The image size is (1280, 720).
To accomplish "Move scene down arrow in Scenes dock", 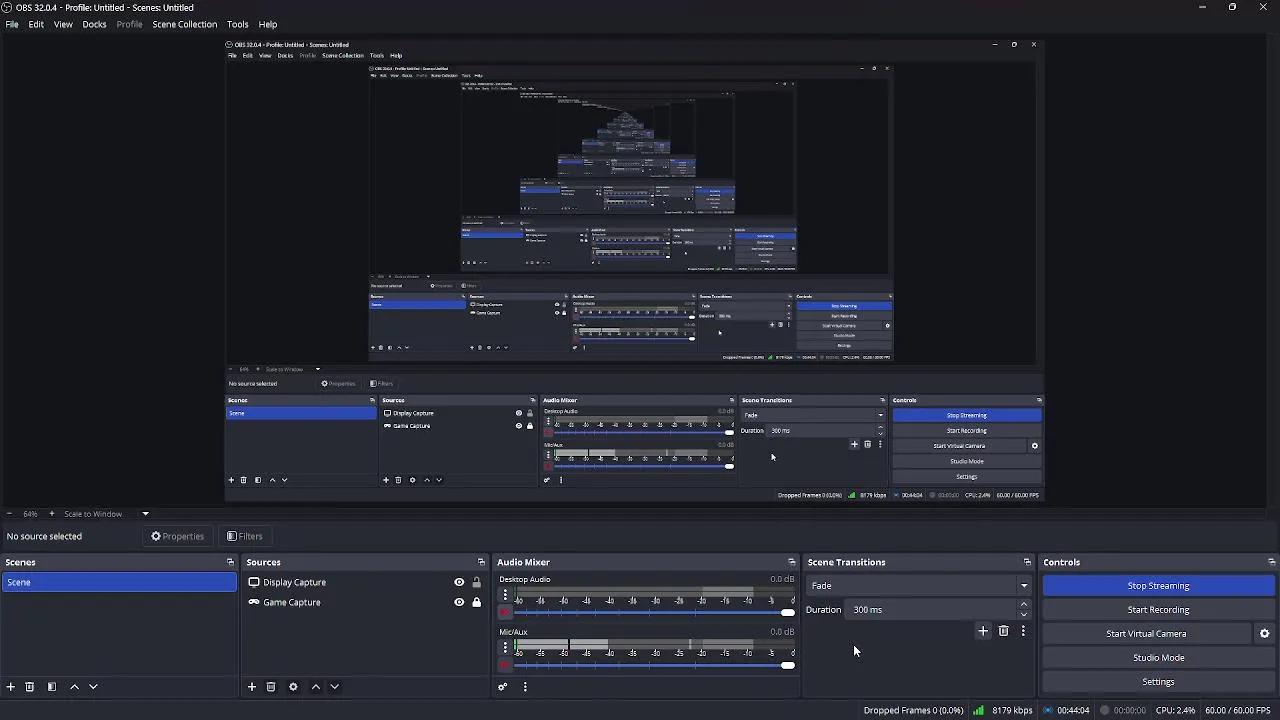I will coord(93,687).
